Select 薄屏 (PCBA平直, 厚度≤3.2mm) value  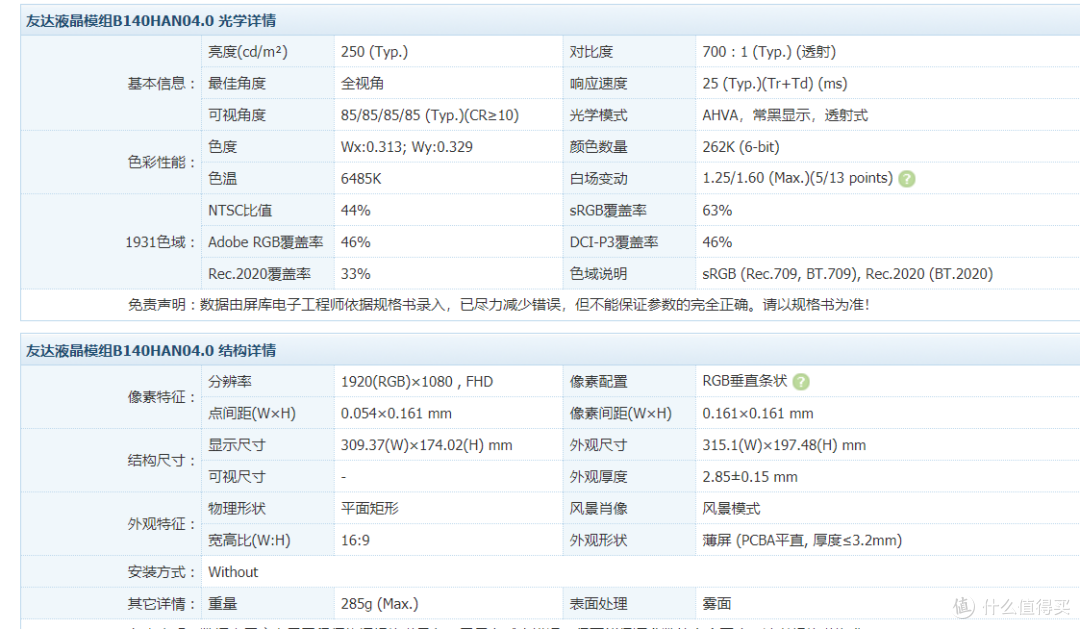[802, 540]
